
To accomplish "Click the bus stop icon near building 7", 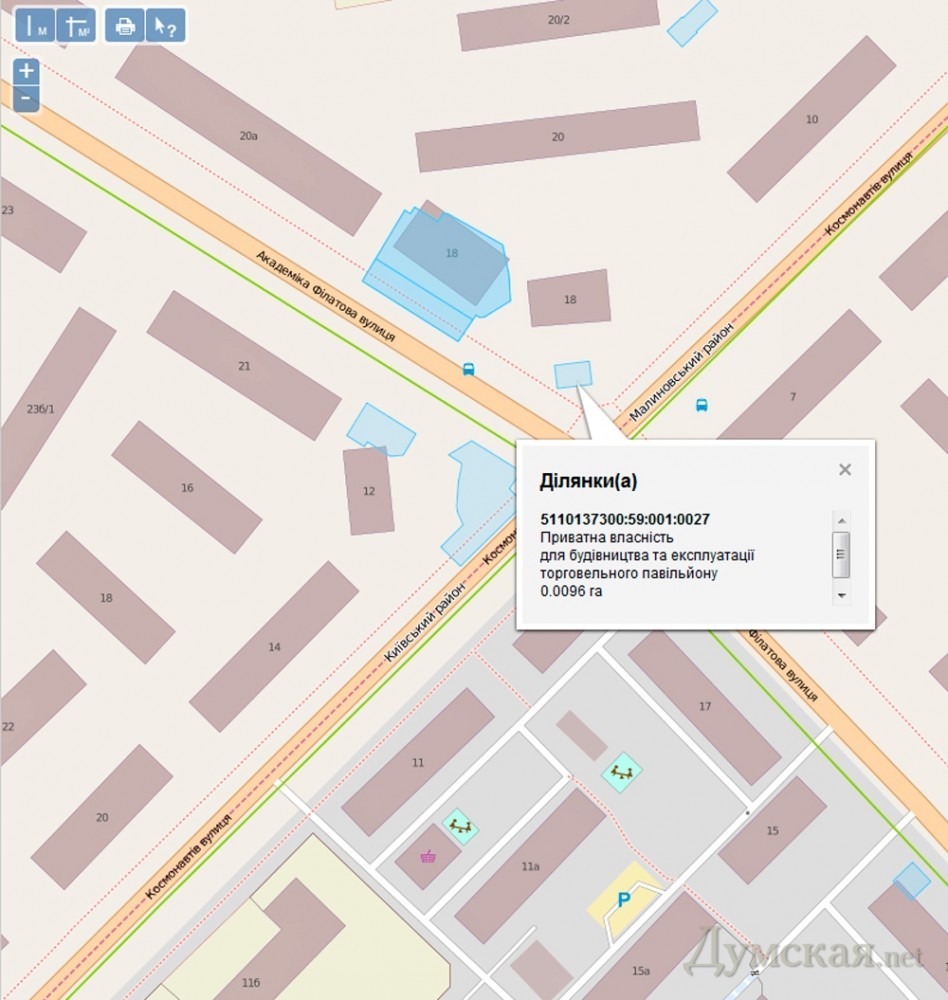I will coord(701,405).
